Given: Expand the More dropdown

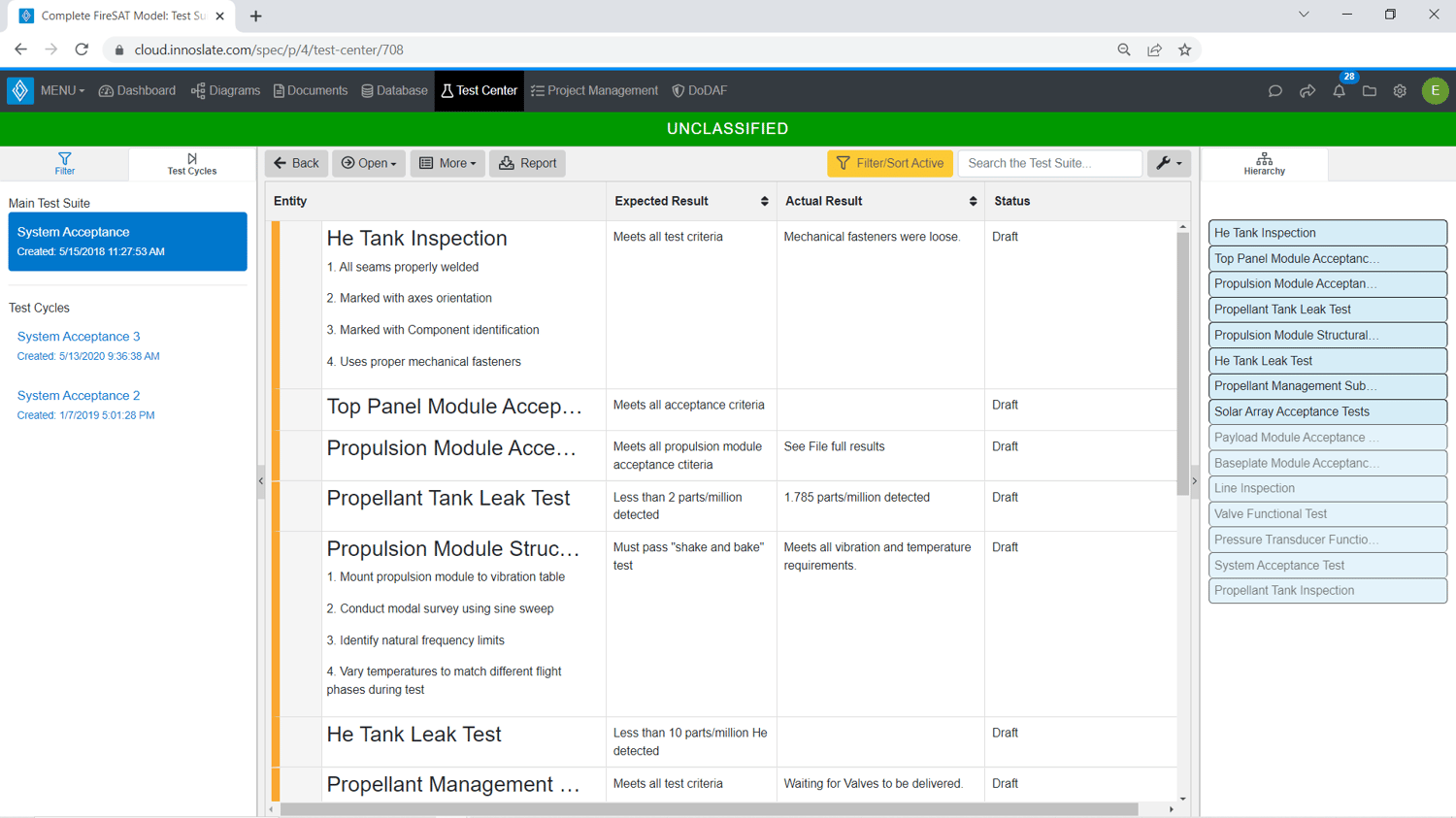Looking at the screenshot, I should 447,163.
